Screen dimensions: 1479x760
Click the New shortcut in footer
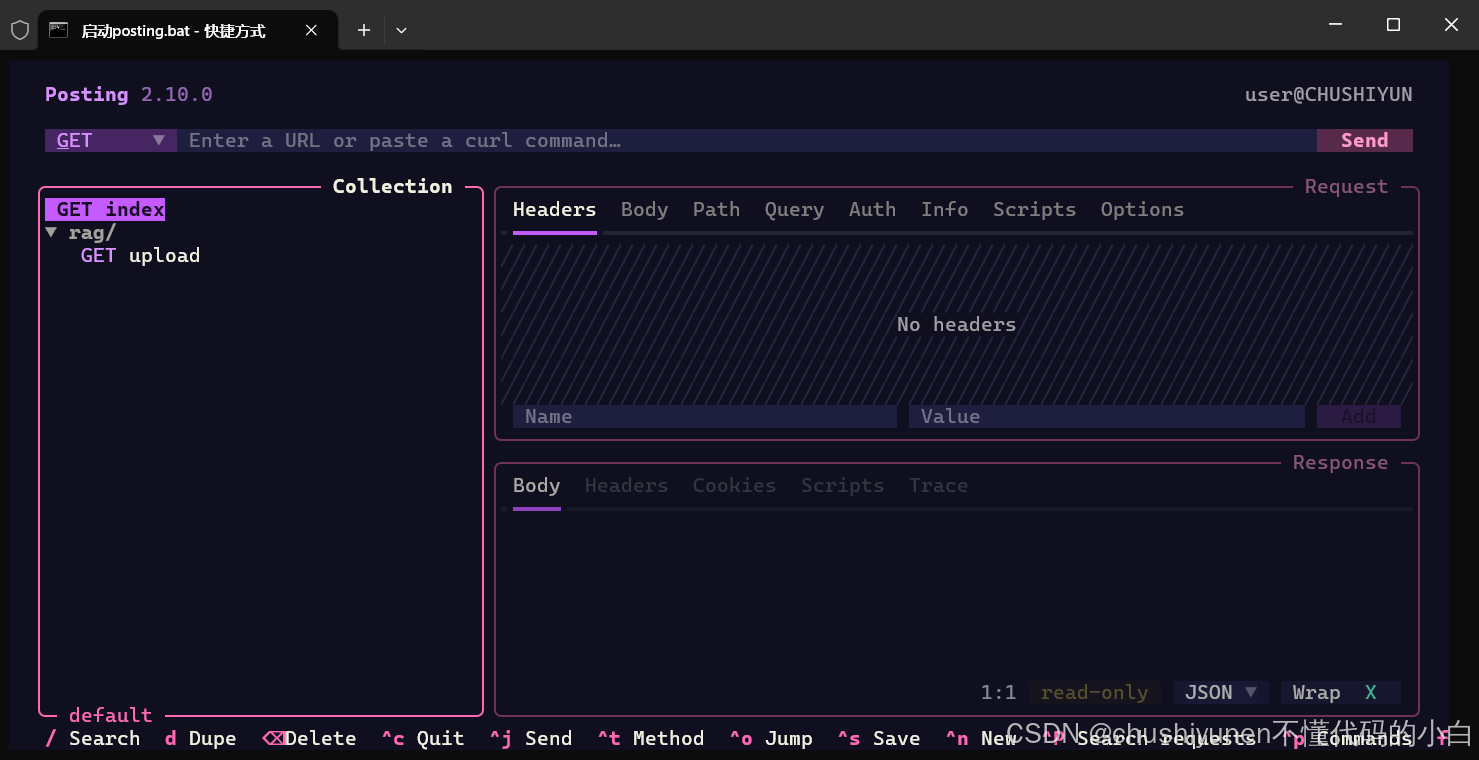980,738
